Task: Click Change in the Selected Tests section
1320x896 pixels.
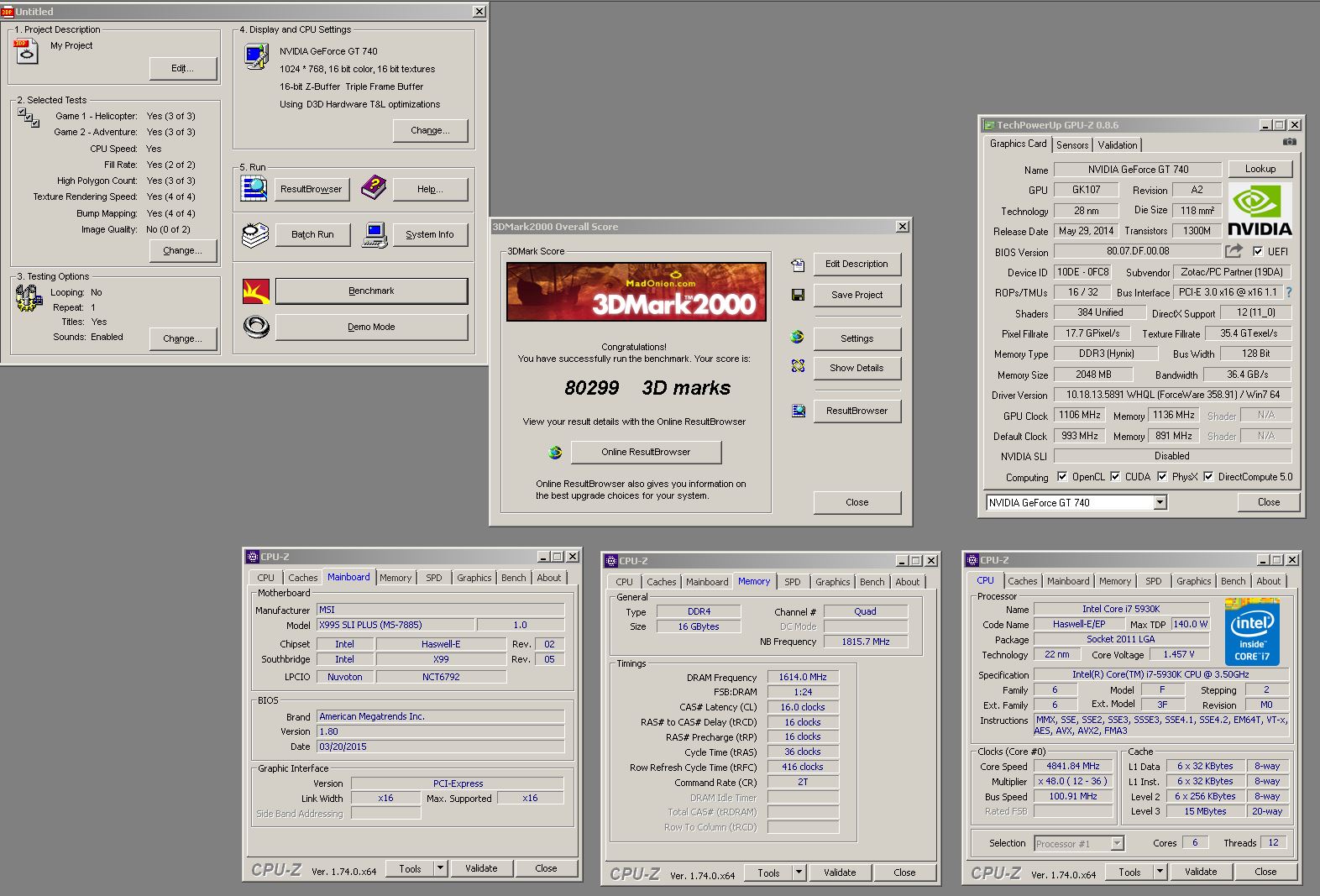Action: (x=182, y=250)
